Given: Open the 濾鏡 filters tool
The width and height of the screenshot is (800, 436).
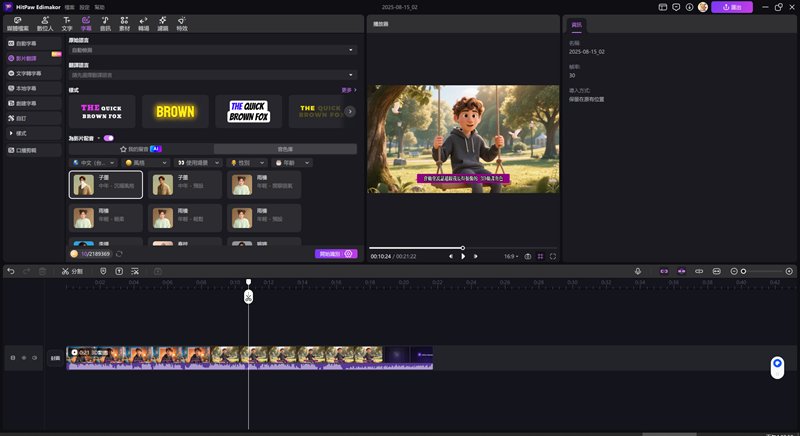Looking at the screenshot, I should click(x=163, y=23).
